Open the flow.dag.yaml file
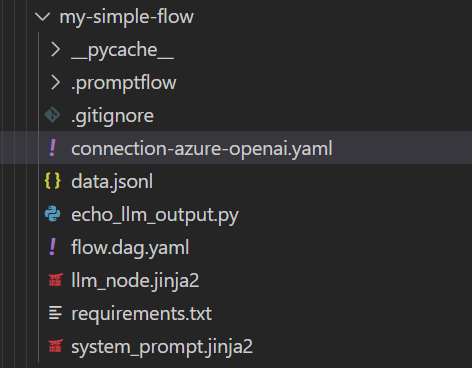This screenshot has width=472, height=368. tap(130, 248)
